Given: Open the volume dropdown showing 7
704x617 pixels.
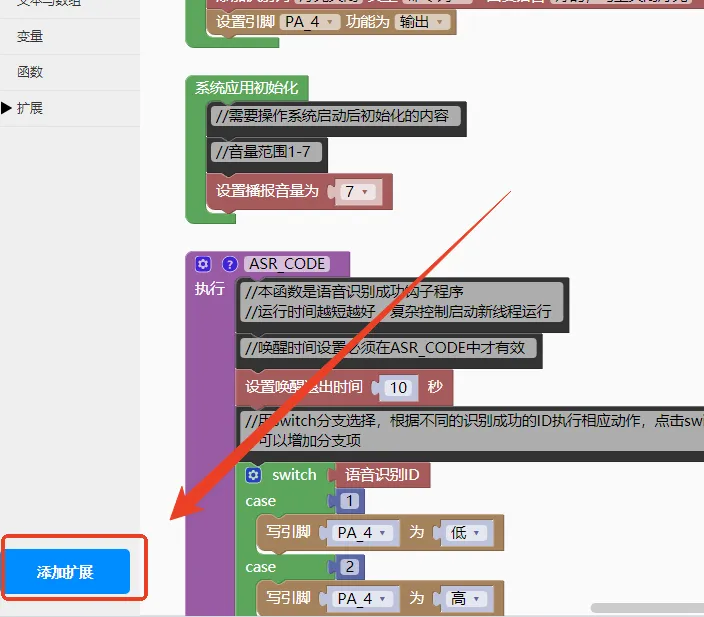Looking at the screenshot, I should tap(356, 191).
